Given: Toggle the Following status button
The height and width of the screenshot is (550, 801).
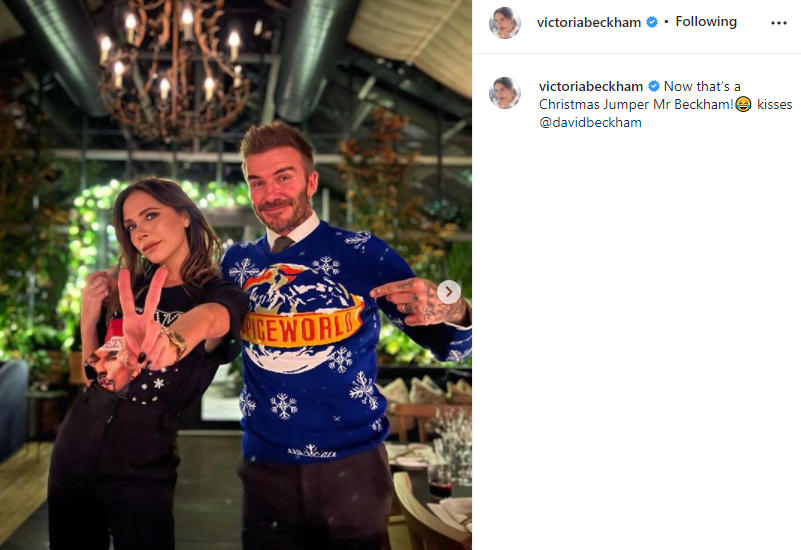Looking at the screenshot, I should pos(706,21).
